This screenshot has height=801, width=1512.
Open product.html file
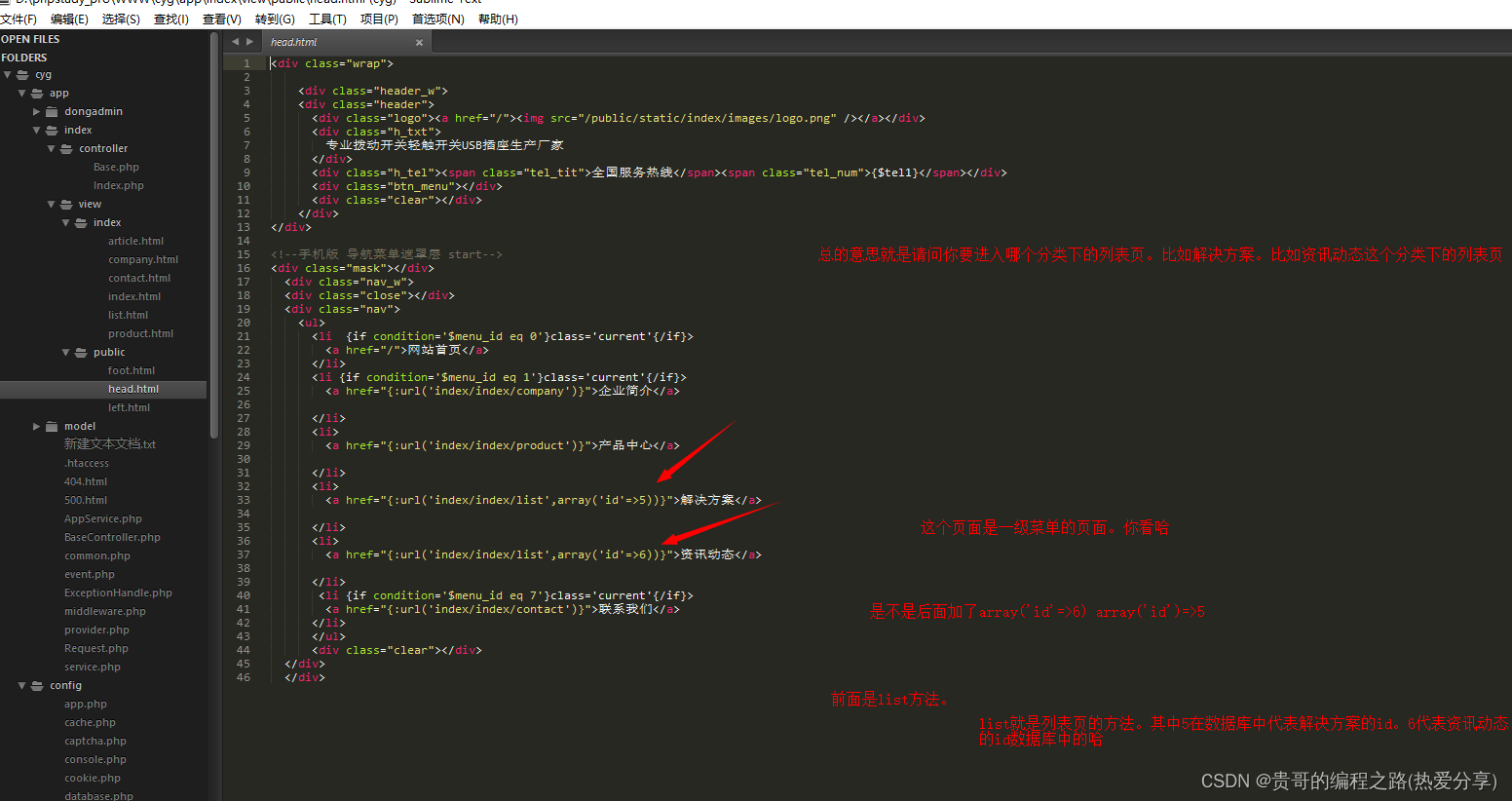(140, 334)
